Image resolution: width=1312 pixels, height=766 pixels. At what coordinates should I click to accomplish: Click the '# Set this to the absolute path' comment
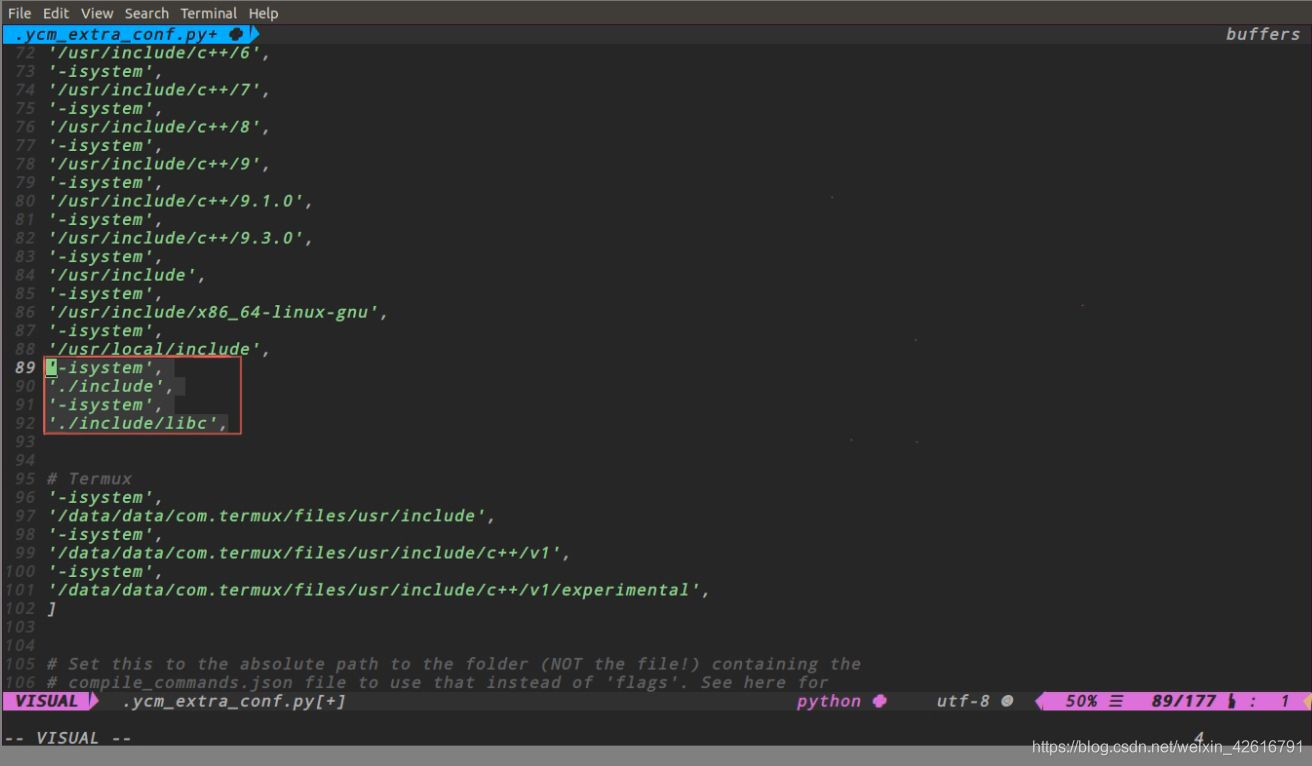click(x=454, y=664)
